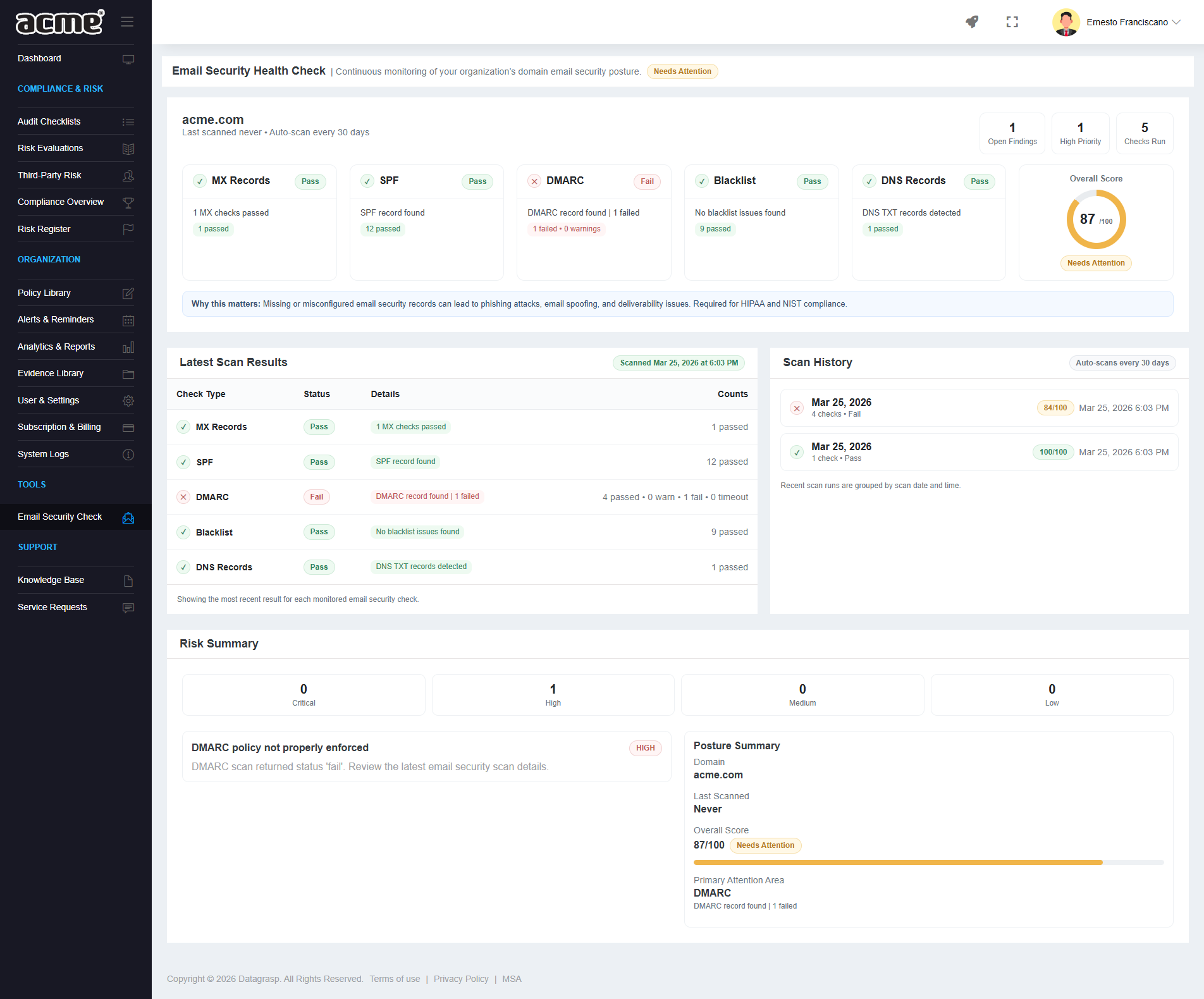Click the DNS Records card Pass badge

point(980,181)
